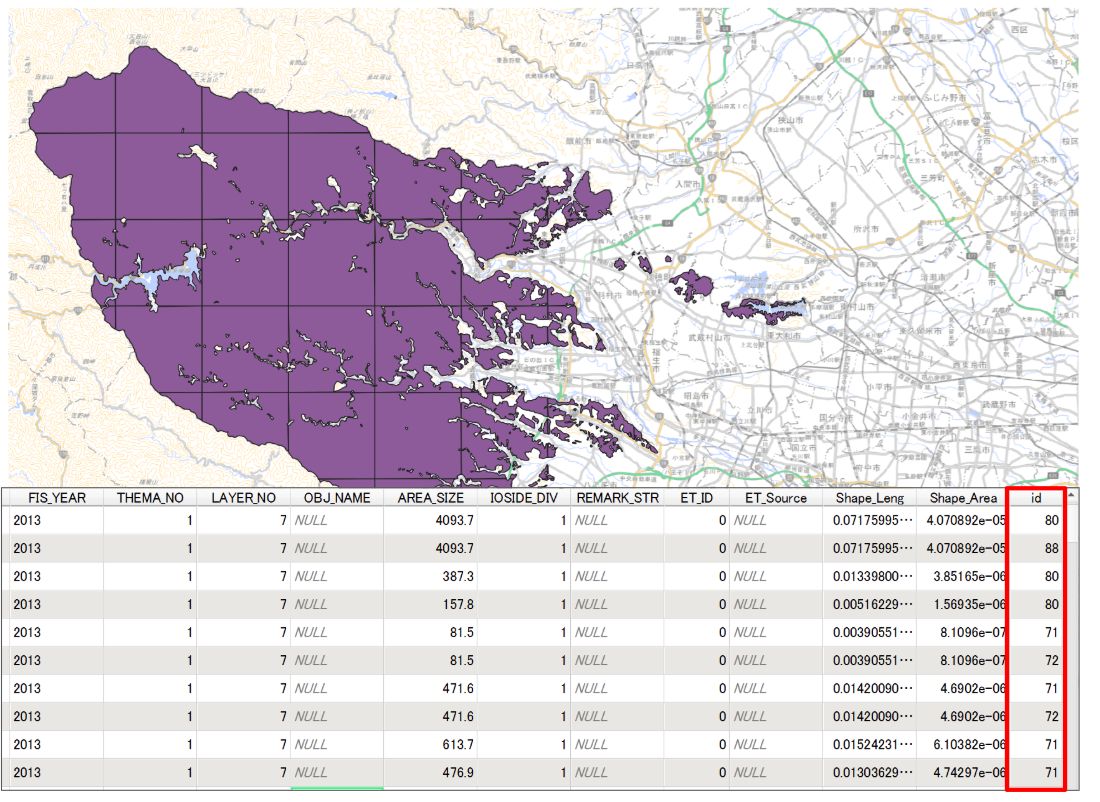This screenshot has width=1100, height=802.
Task: Click the 東久留米市 map label
Action: coord(918,330)
